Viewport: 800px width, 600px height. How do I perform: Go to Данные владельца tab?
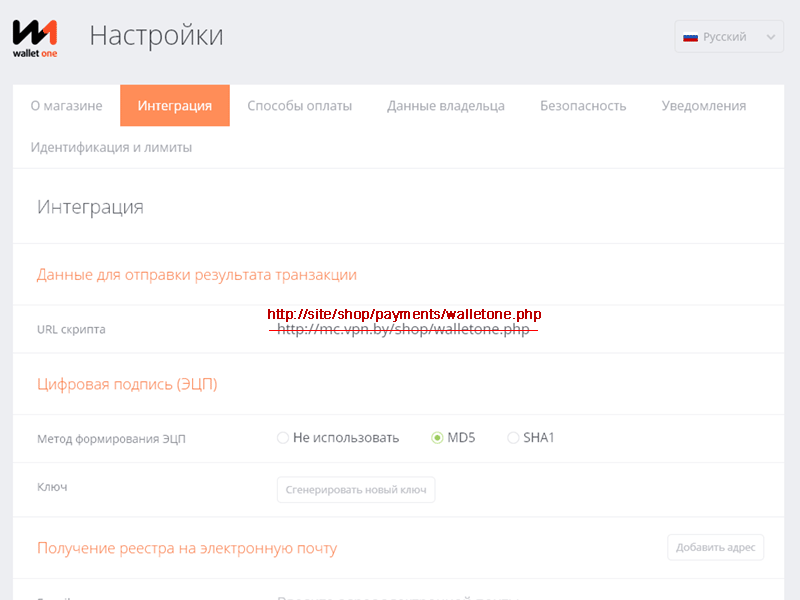[446, 106]
